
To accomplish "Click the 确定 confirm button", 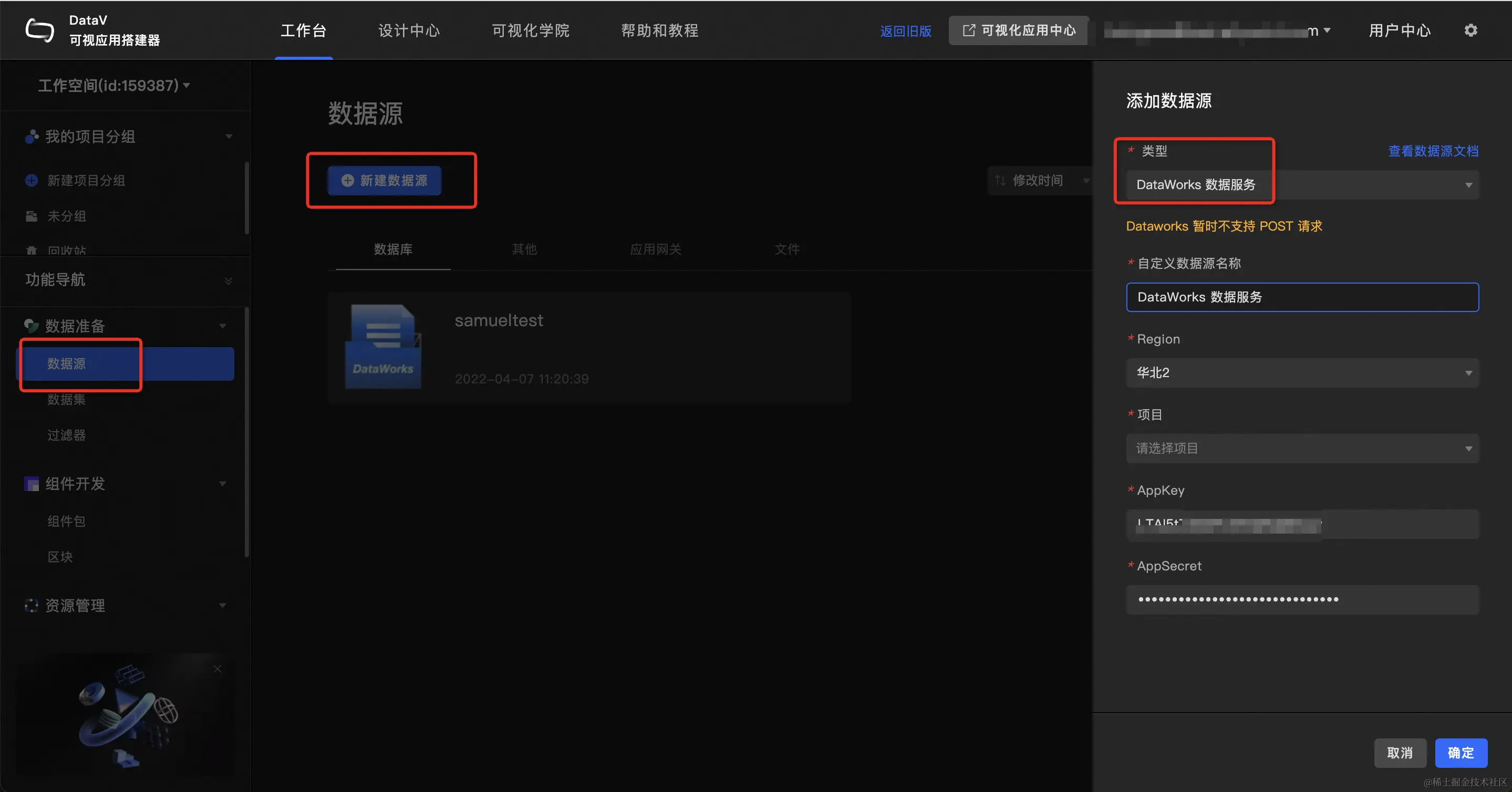I will tap(1461, 753).
